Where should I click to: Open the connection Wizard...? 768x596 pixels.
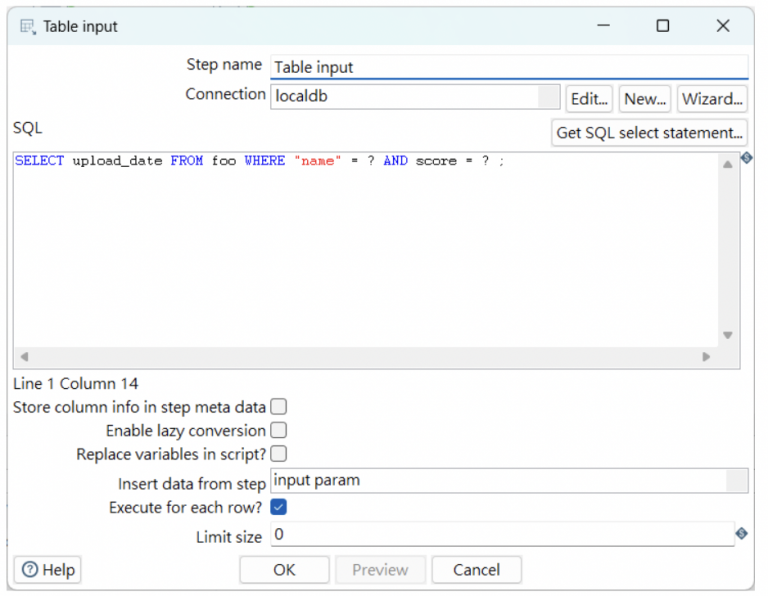coord(712,98)
